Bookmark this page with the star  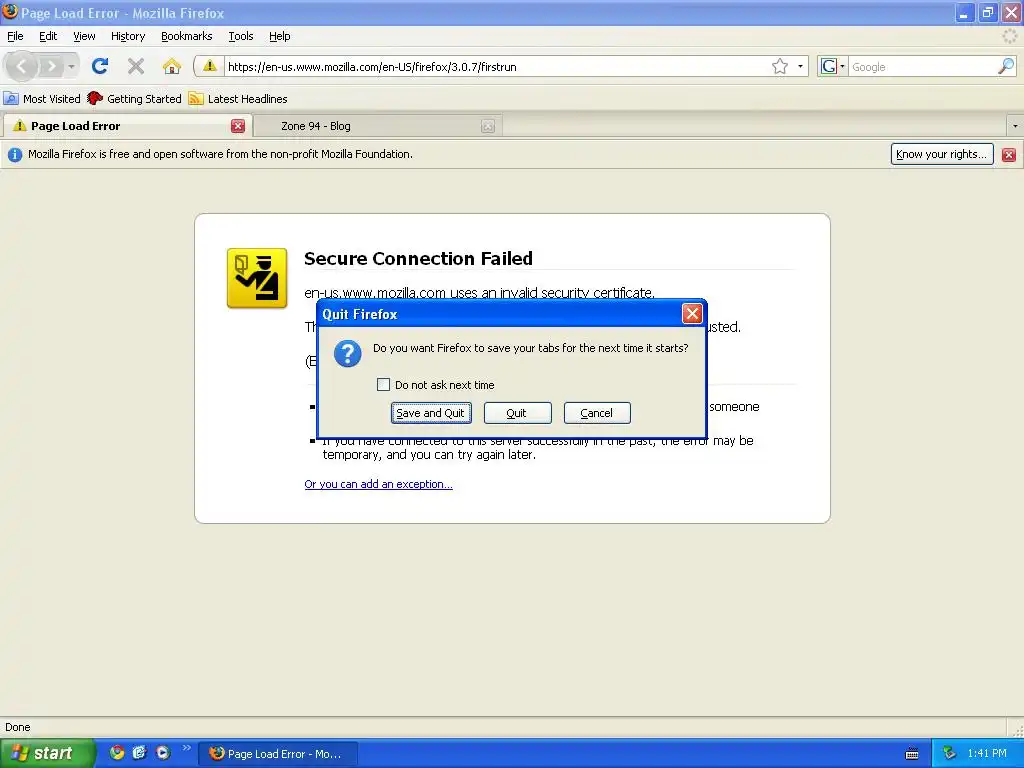(780, 66)
